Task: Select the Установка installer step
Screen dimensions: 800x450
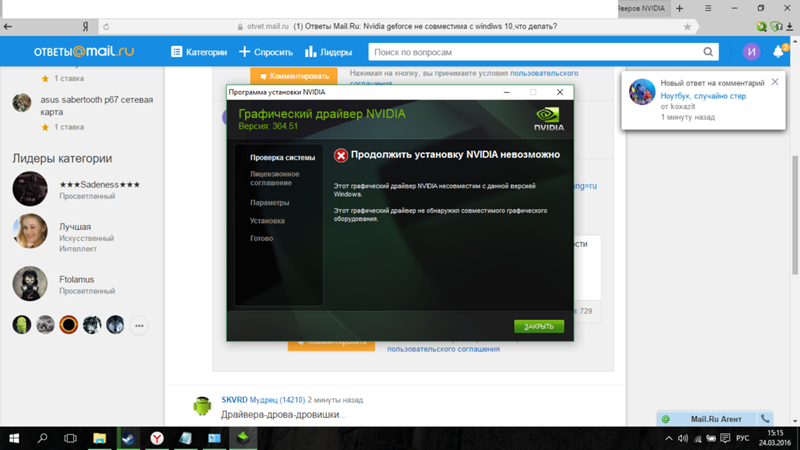Action: coord(267,221)
